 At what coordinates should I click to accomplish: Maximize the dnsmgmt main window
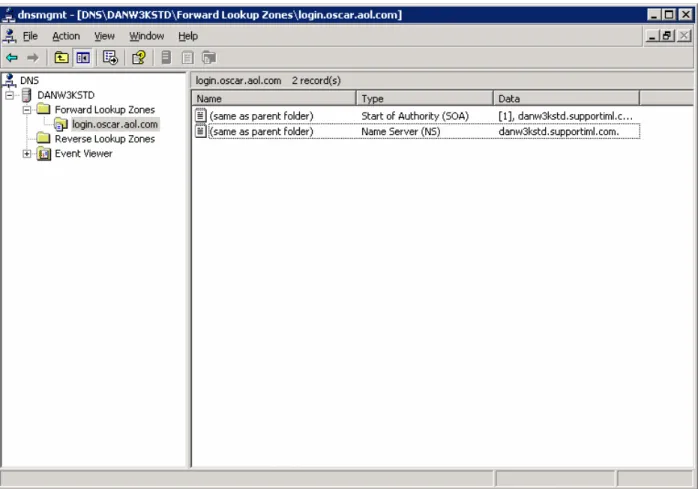[669, 15]
